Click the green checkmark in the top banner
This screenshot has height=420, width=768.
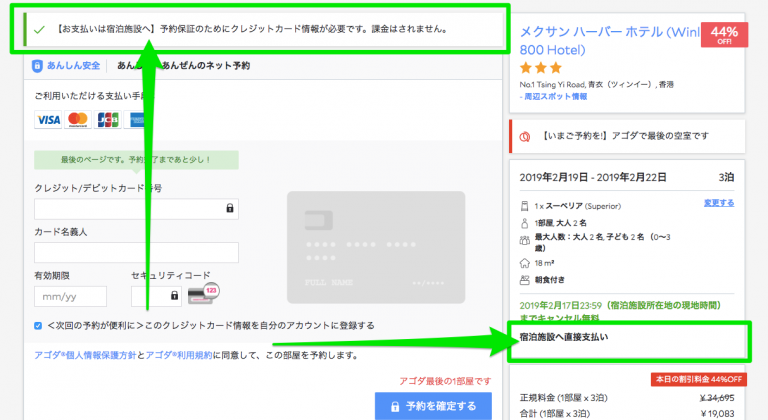[38, 29]
